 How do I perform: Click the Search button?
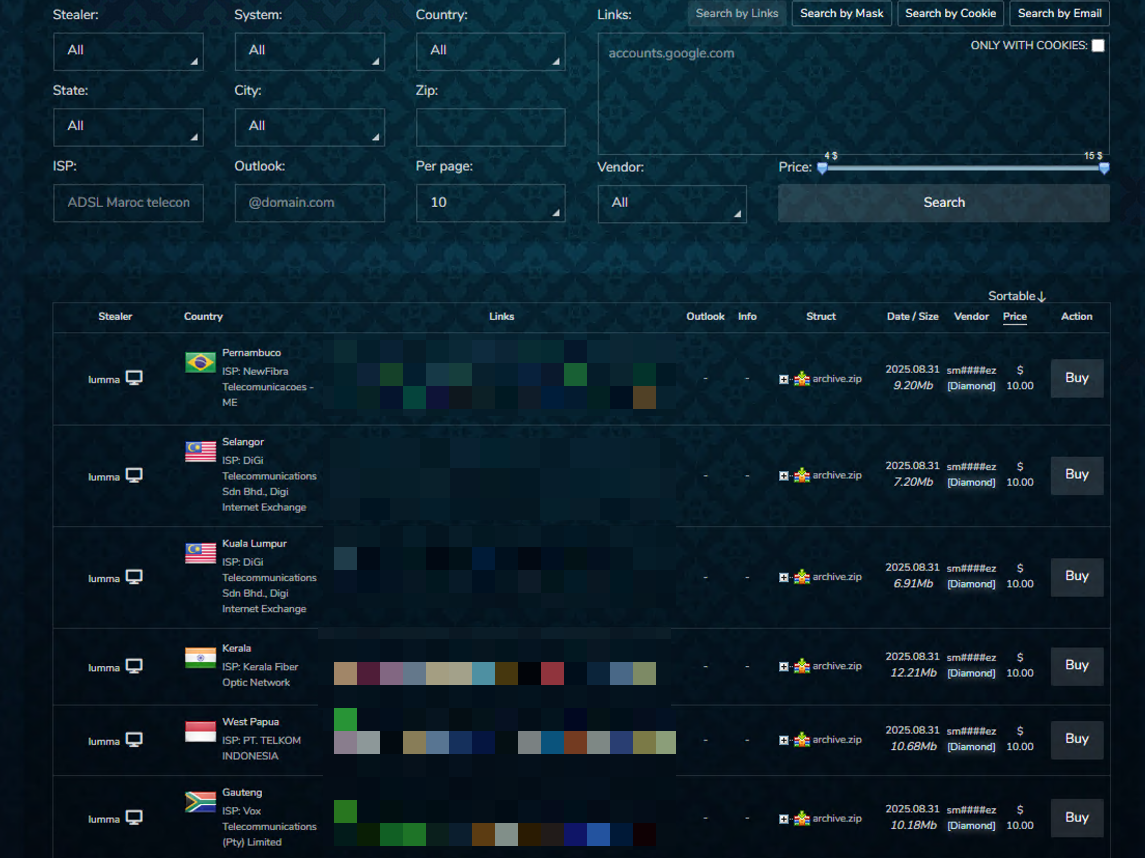[943, 203]
